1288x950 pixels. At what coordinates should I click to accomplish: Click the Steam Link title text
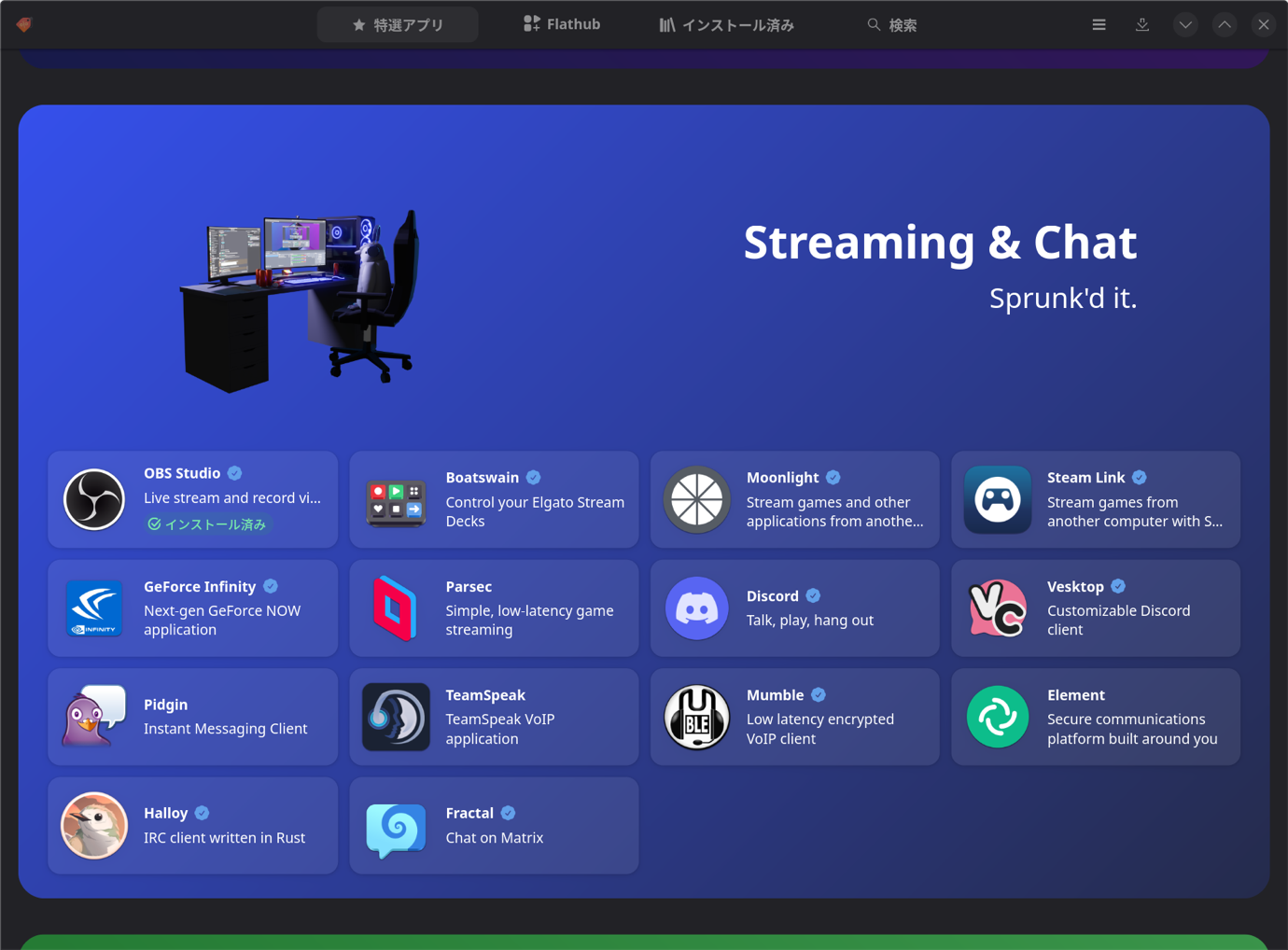point(1085,478)
